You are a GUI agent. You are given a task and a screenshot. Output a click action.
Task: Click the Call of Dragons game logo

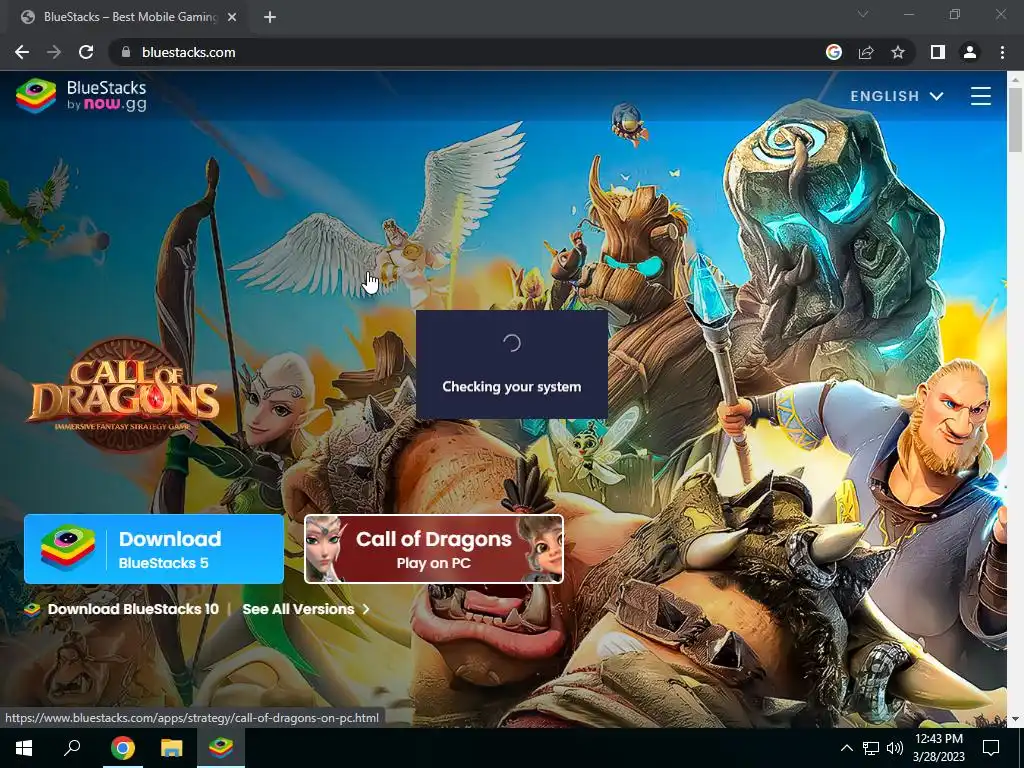[x=125, y=396]
